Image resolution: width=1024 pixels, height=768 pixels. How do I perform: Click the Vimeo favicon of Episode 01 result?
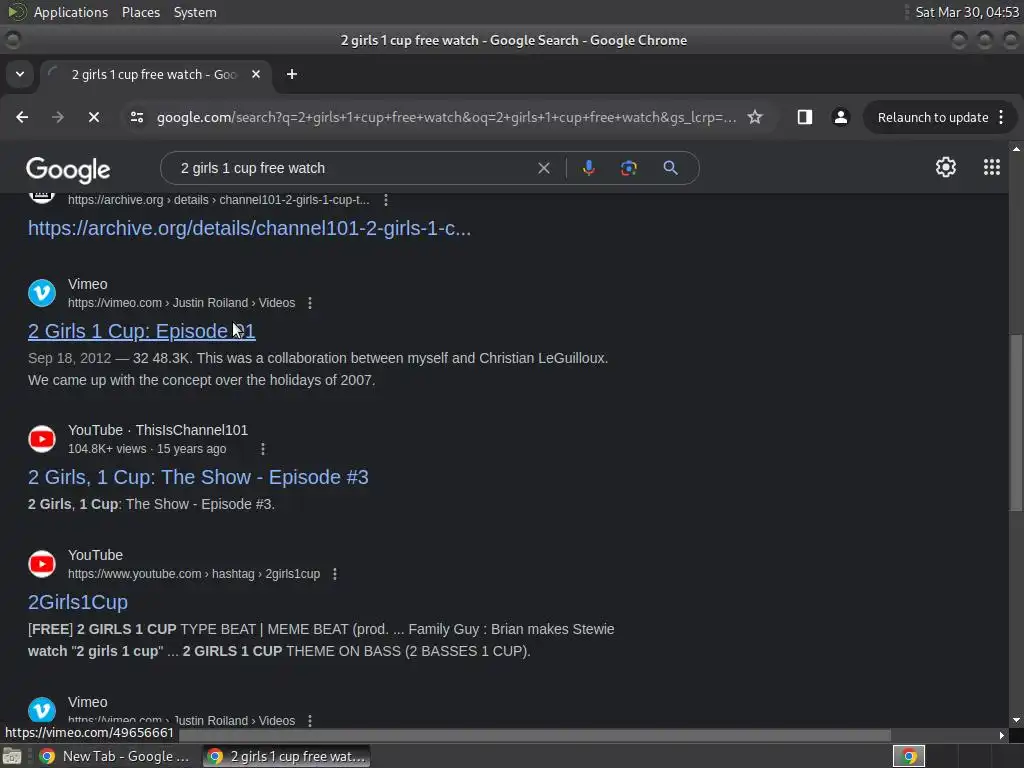click(x=42, y=293)
